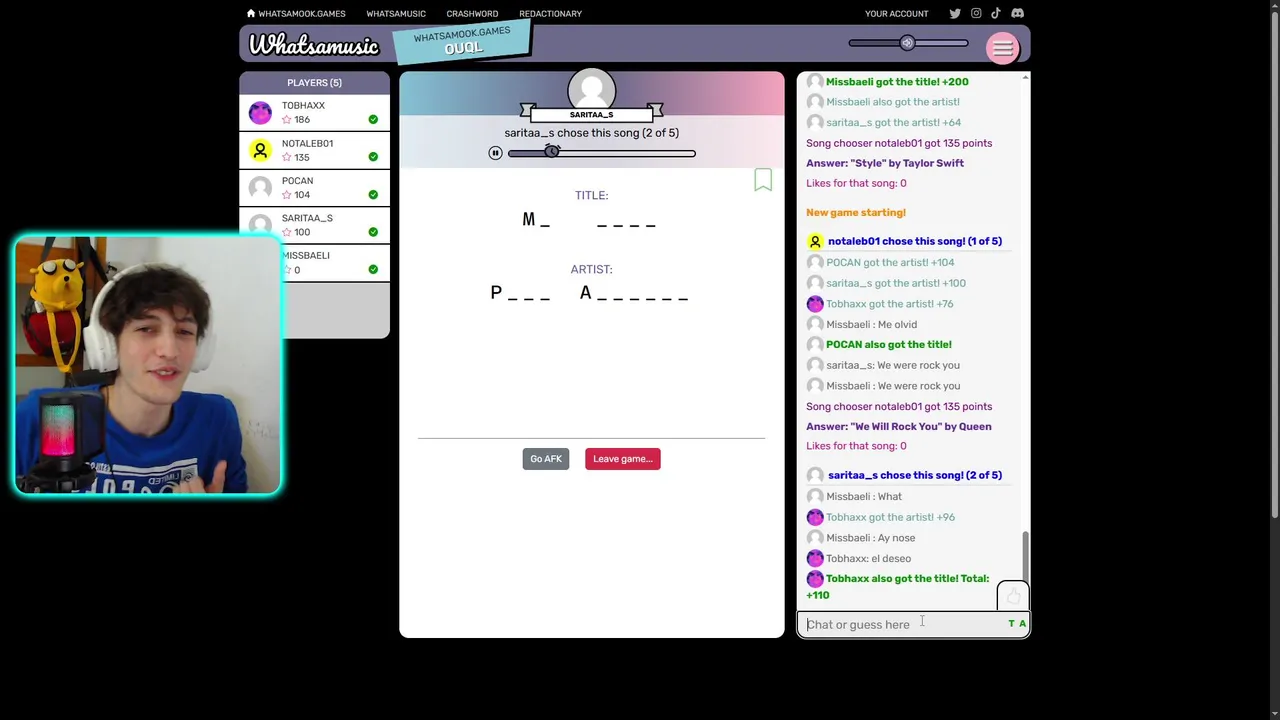Click the TITLE hint 'M _ _ _ _ _'
The height and width of the screenshot is (720, 1280).
pyautogui.click(x=590, y=220)
